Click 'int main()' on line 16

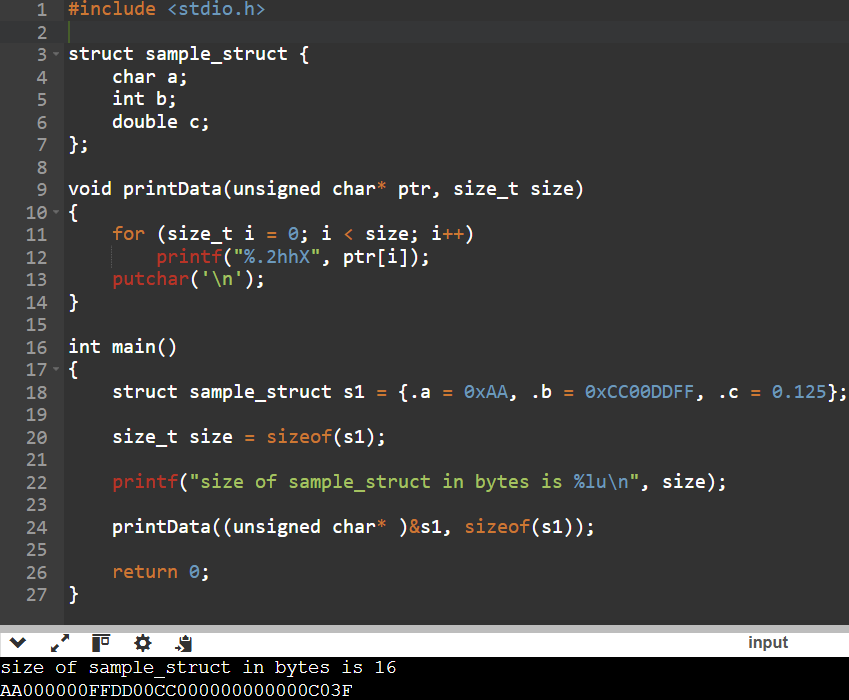pos(122,347)
